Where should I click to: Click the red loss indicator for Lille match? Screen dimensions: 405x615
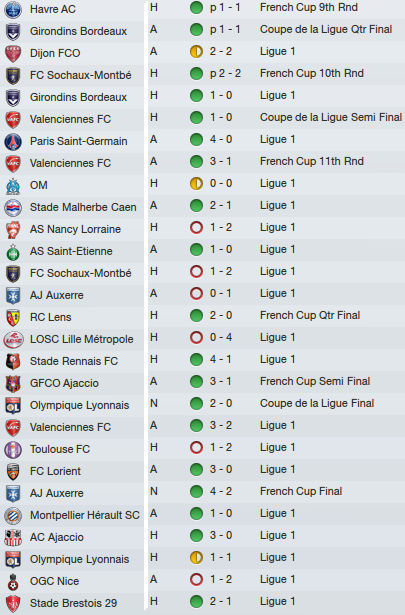196,337
